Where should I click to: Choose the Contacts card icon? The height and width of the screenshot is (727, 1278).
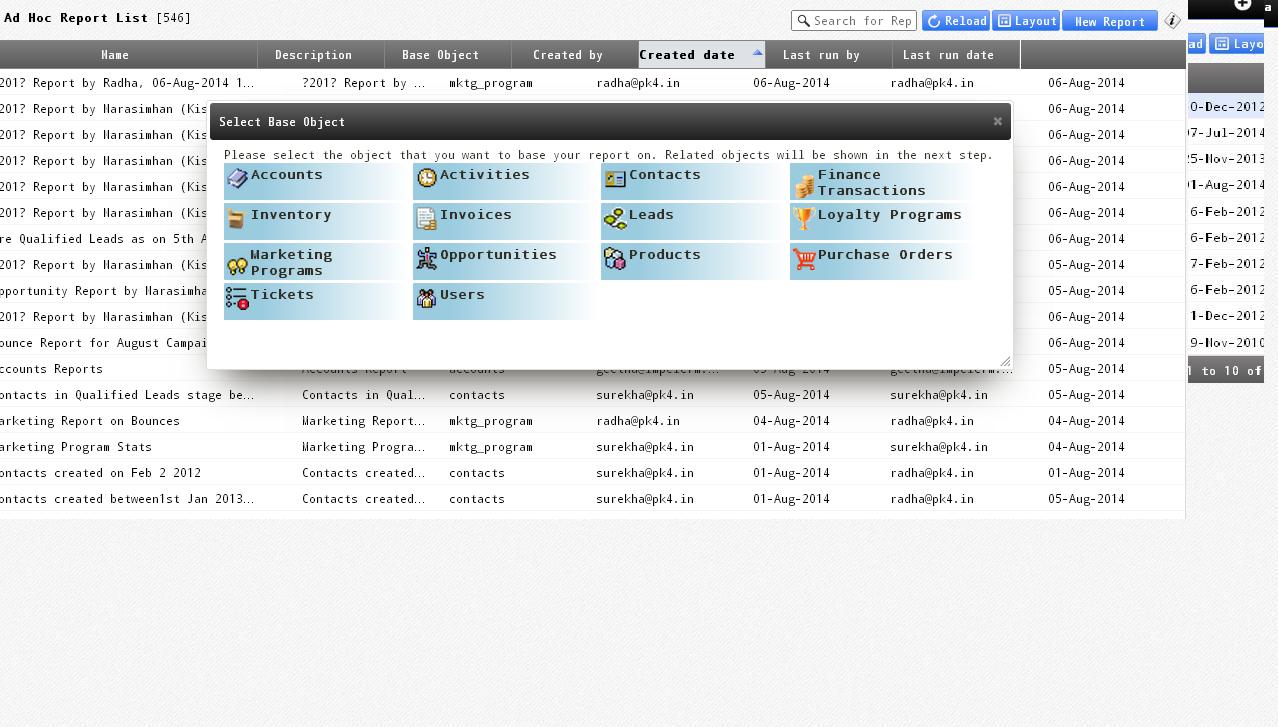(x=615, y=179)
